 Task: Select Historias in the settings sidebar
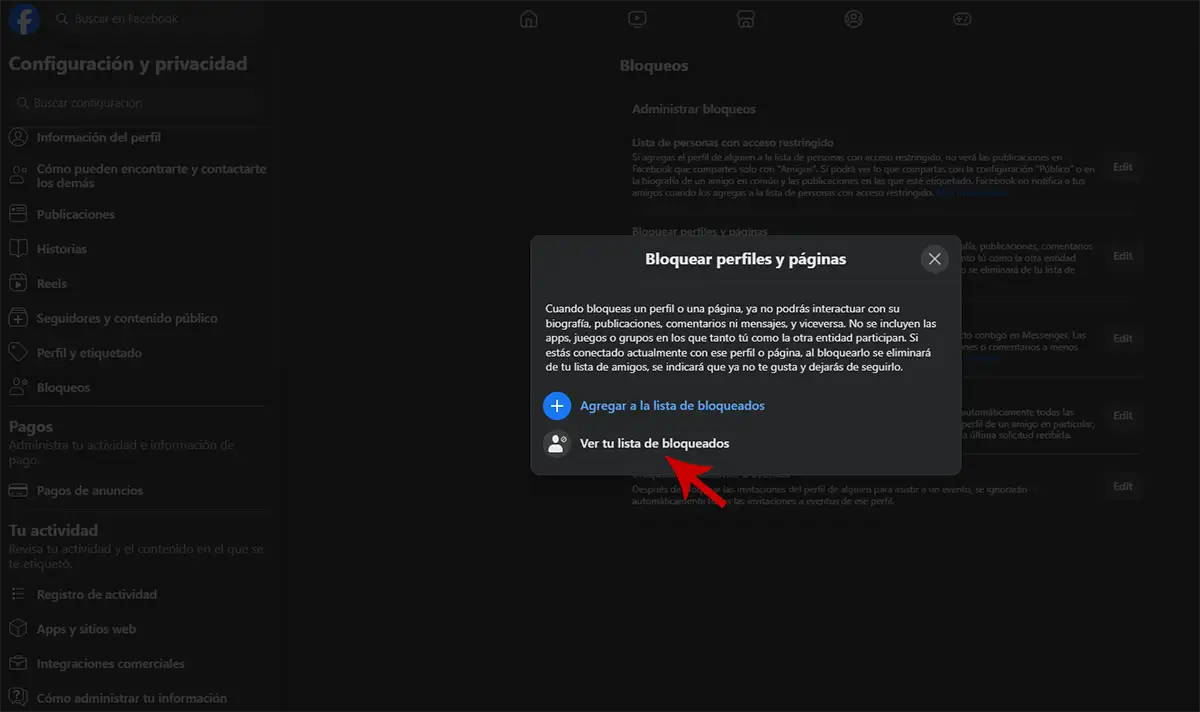[62, 249]
